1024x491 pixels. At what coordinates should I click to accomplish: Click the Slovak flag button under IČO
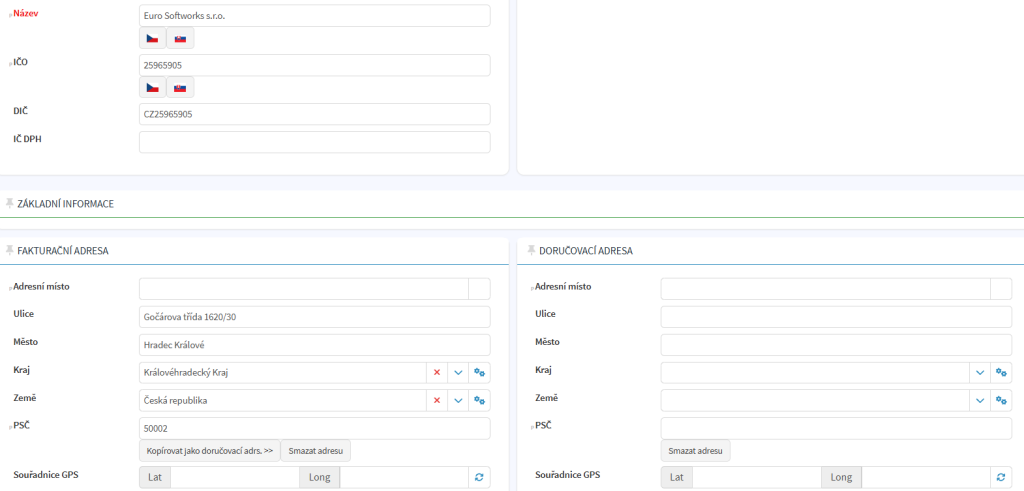(x=180, y=88)
